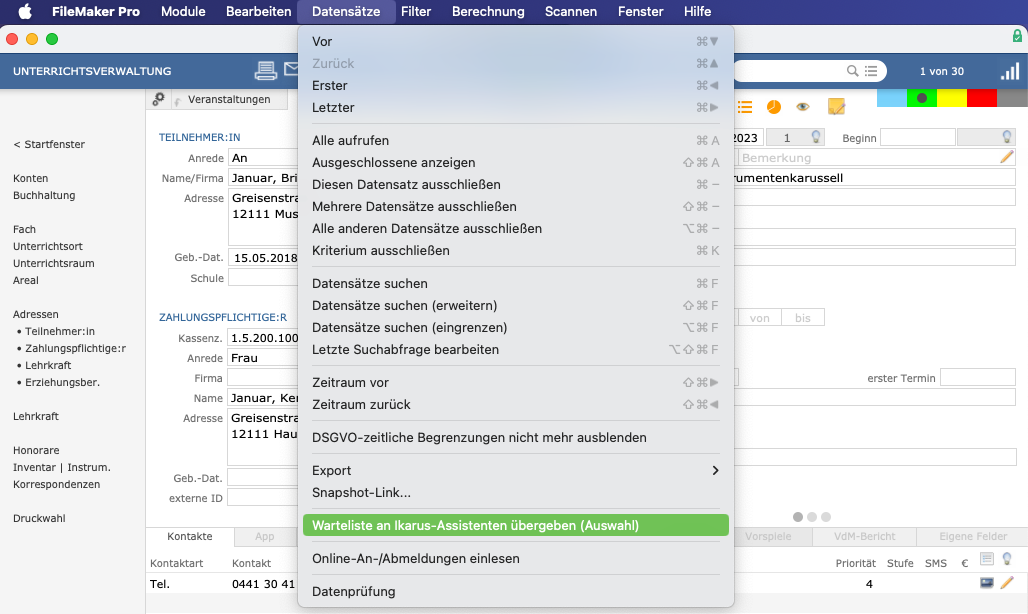Click the Geb.-Dat. field 15.05.2018
The width and height of the screenshot is (1028, 614).
(263, 258)
